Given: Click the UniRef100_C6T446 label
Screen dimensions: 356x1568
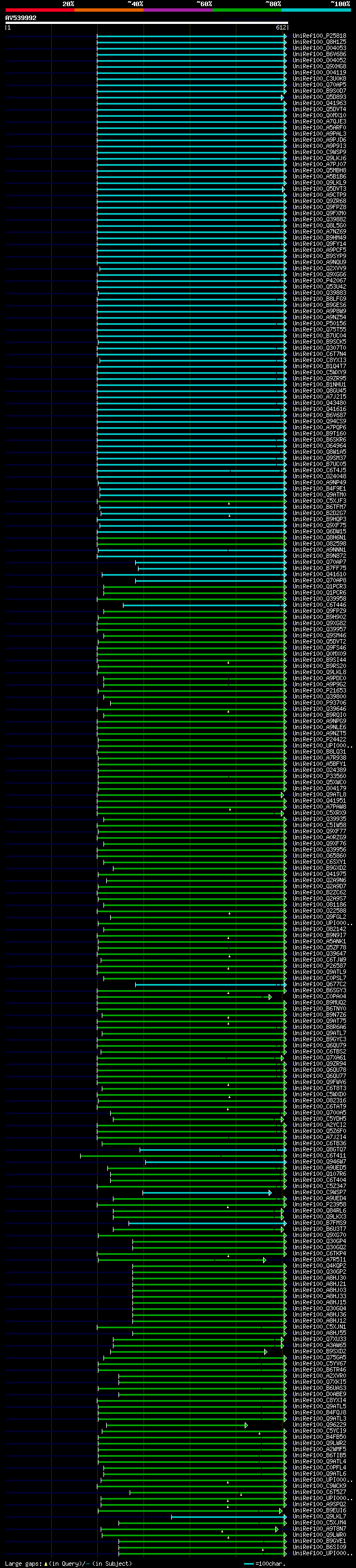Looking at the screenshot, I should point(319,606).
